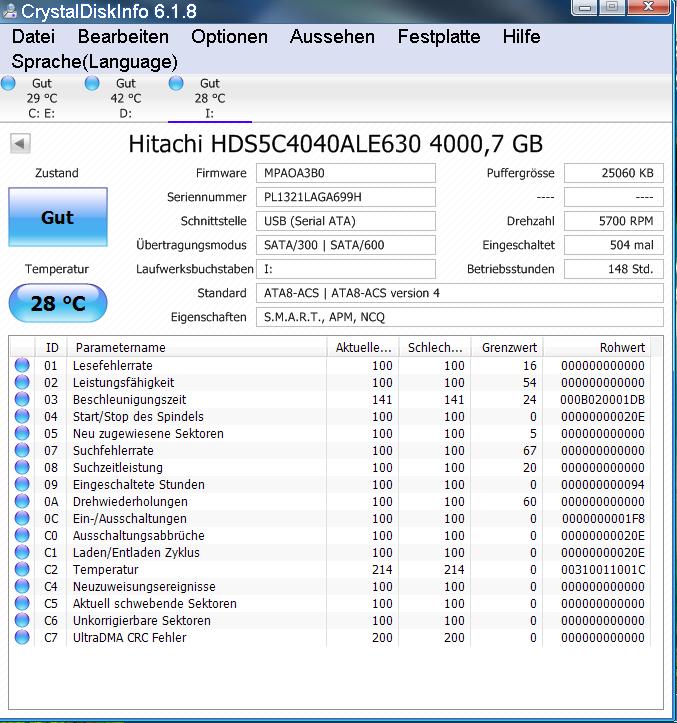Viewport: 677px width, 723px height.
Task: Click status orb for Drehwiederholungen row
Action: [x=22, y=502]
